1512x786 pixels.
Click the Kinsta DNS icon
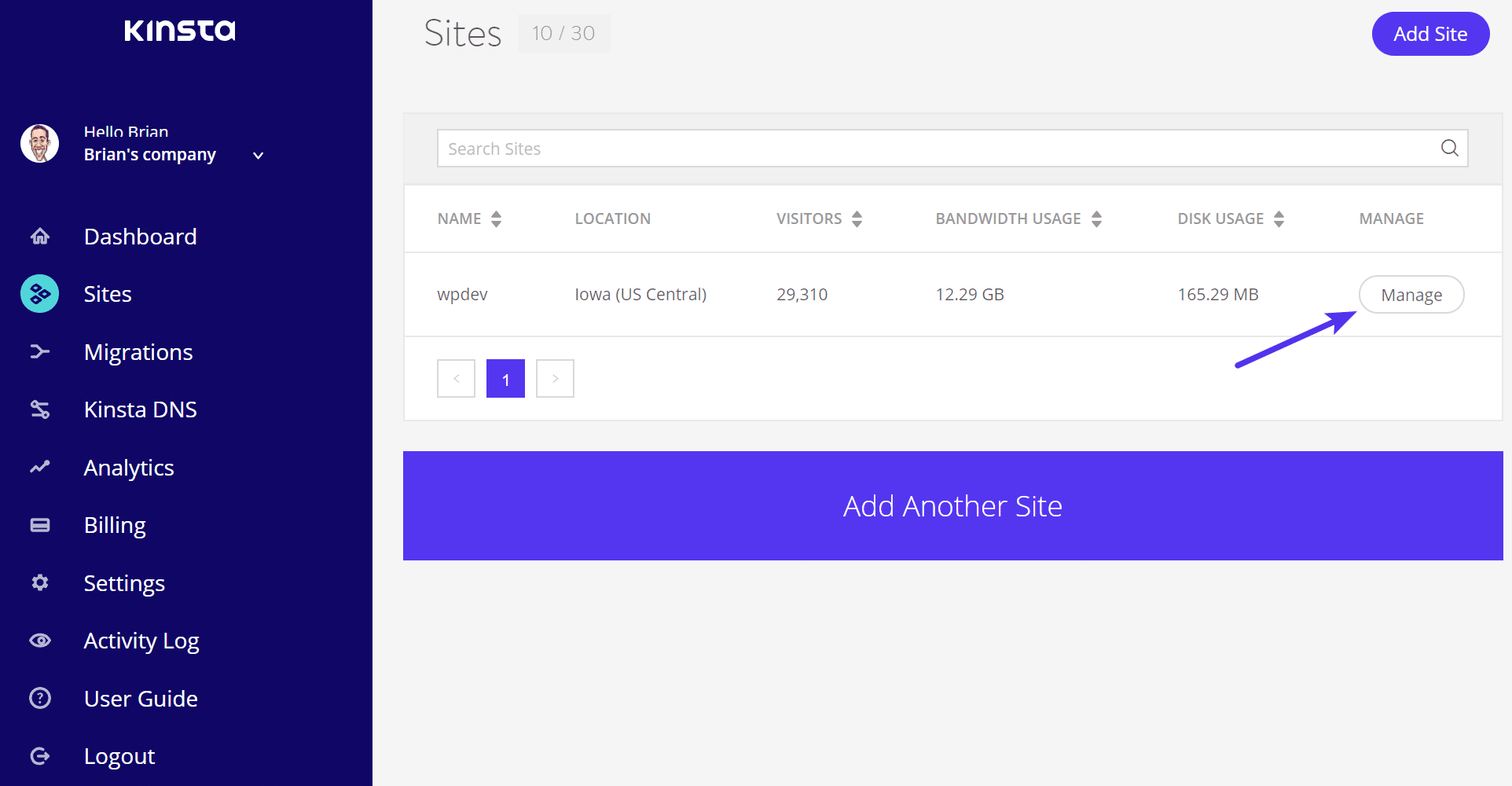click(40, 410)
